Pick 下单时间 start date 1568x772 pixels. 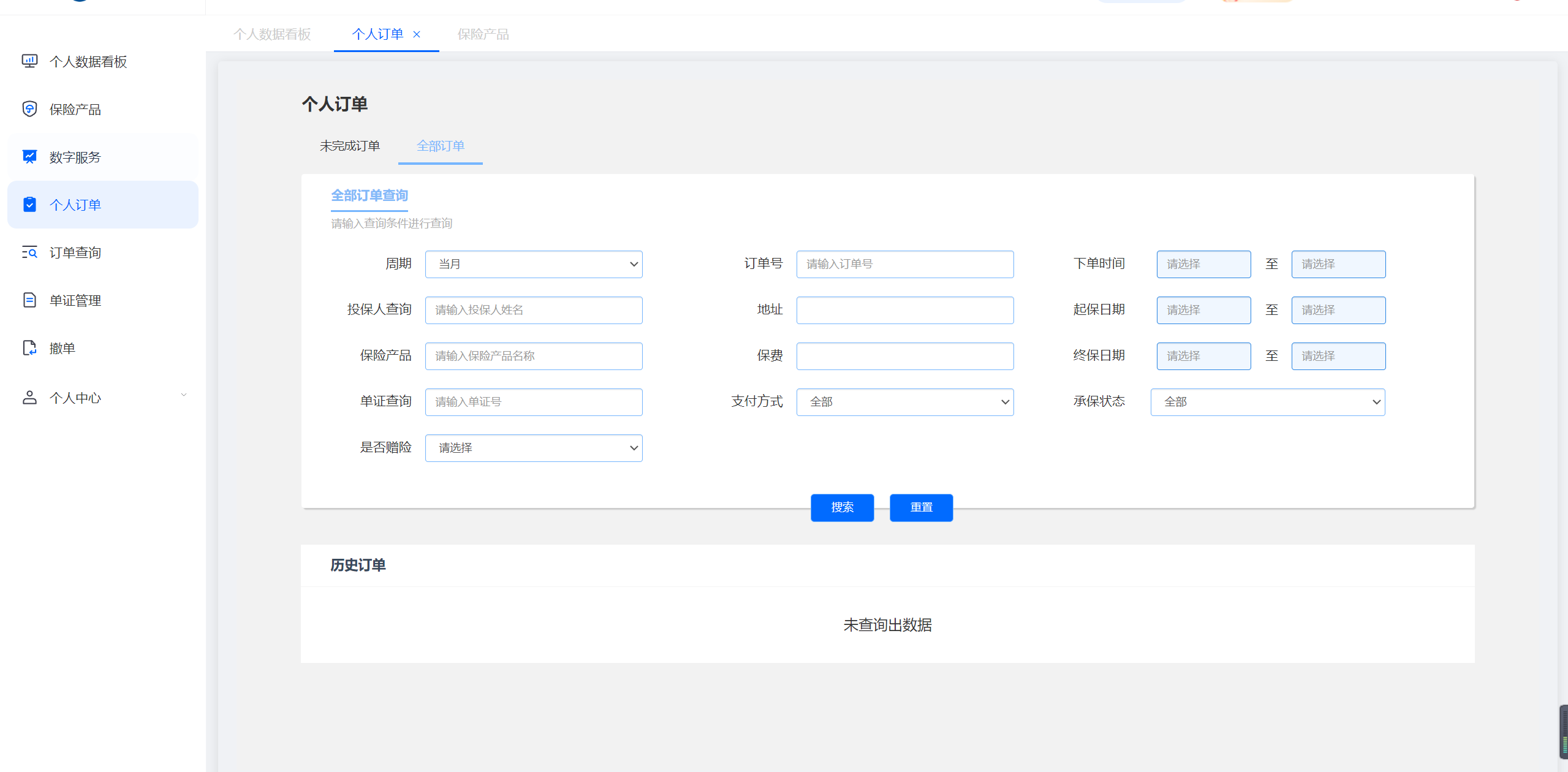(x=1203, y=264)
